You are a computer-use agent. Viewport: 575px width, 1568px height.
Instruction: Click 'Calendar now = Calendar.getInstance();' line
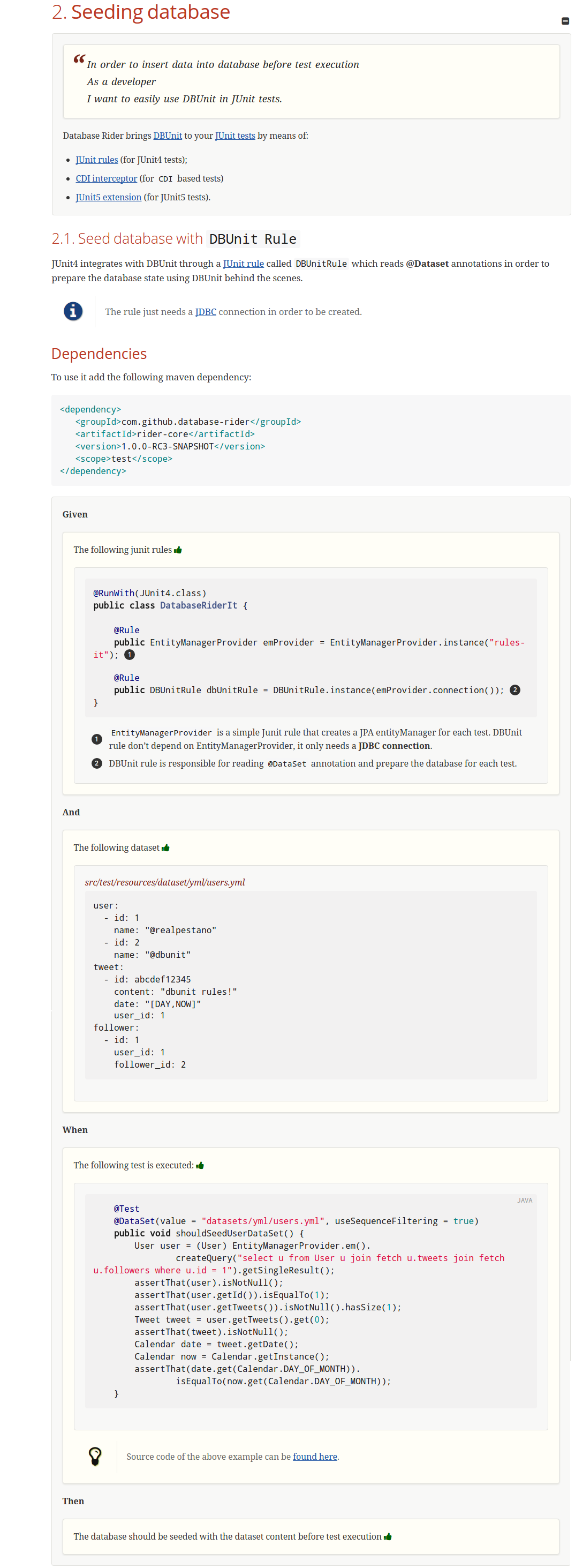click(232, 1357)
